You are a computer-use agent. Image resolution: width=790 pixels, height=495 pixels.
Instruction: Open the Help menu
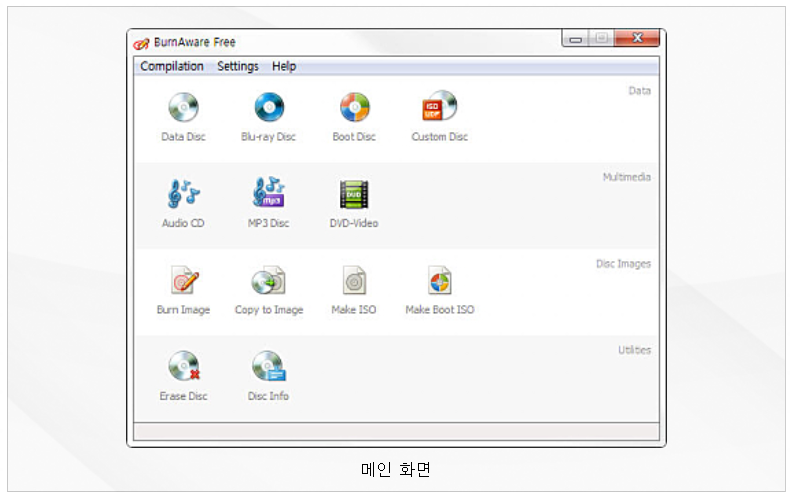point(284,67)
